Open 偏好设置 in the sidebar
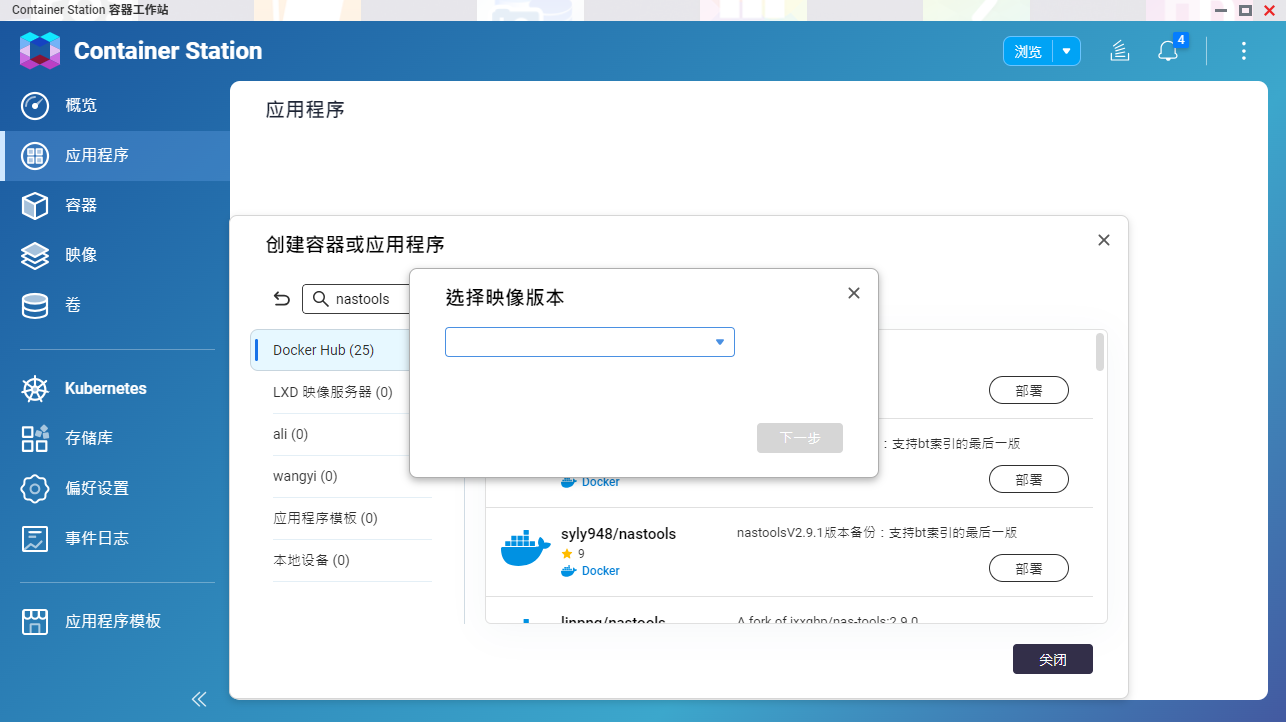Screen dimensions: 1286x722 click(115, 488)
